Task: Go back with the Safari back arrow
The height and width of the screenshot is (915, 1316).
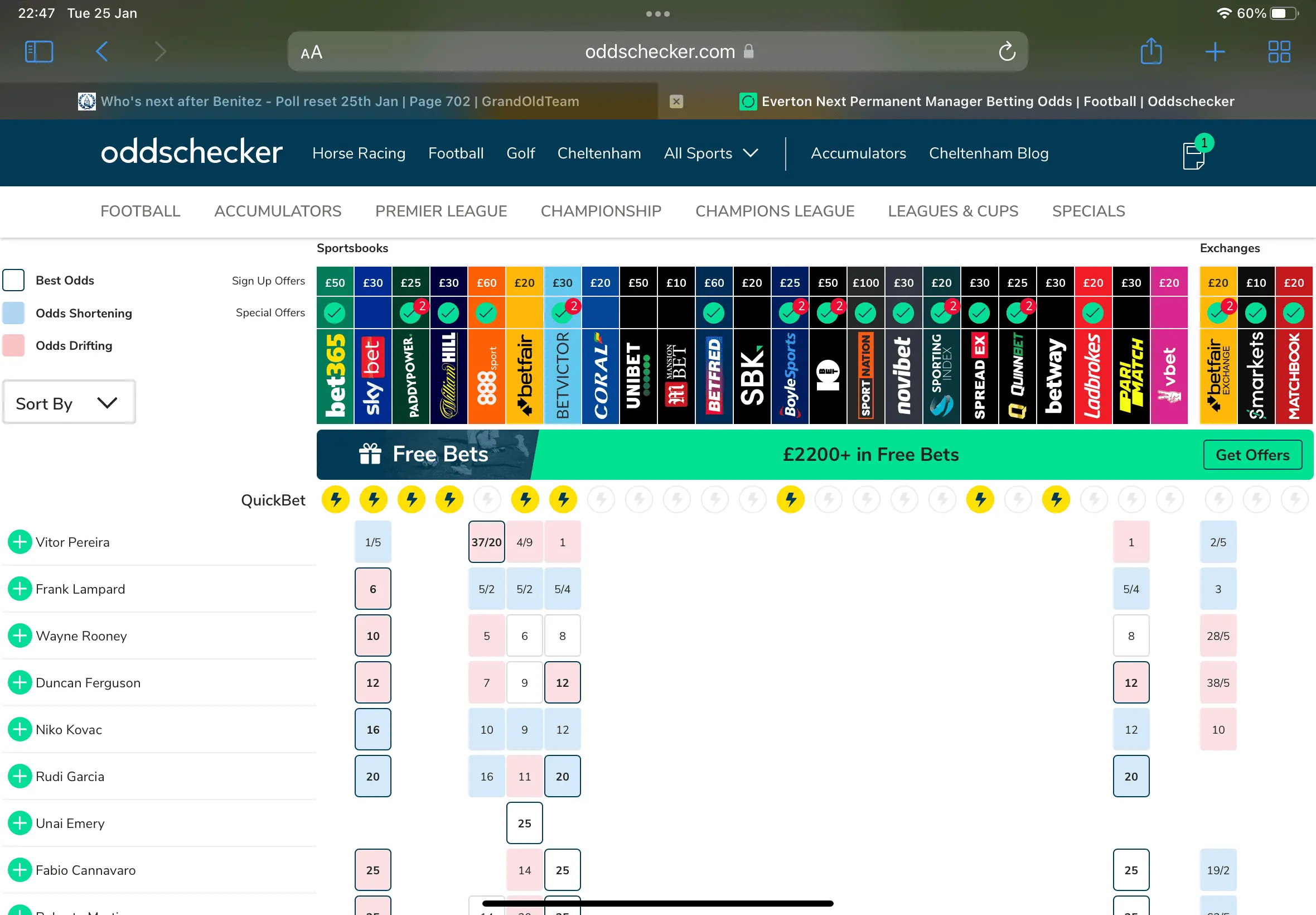Action: pos(102,51)
